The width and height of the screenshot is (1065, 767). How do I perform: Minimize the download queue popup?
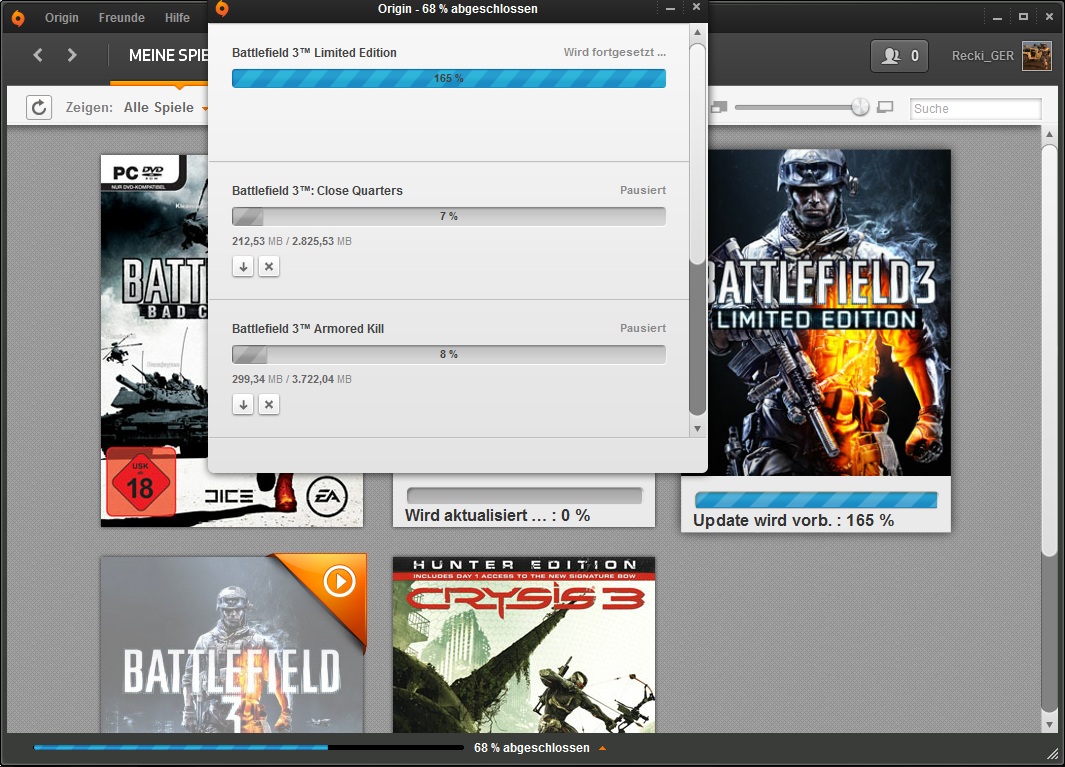click(670, 8)
